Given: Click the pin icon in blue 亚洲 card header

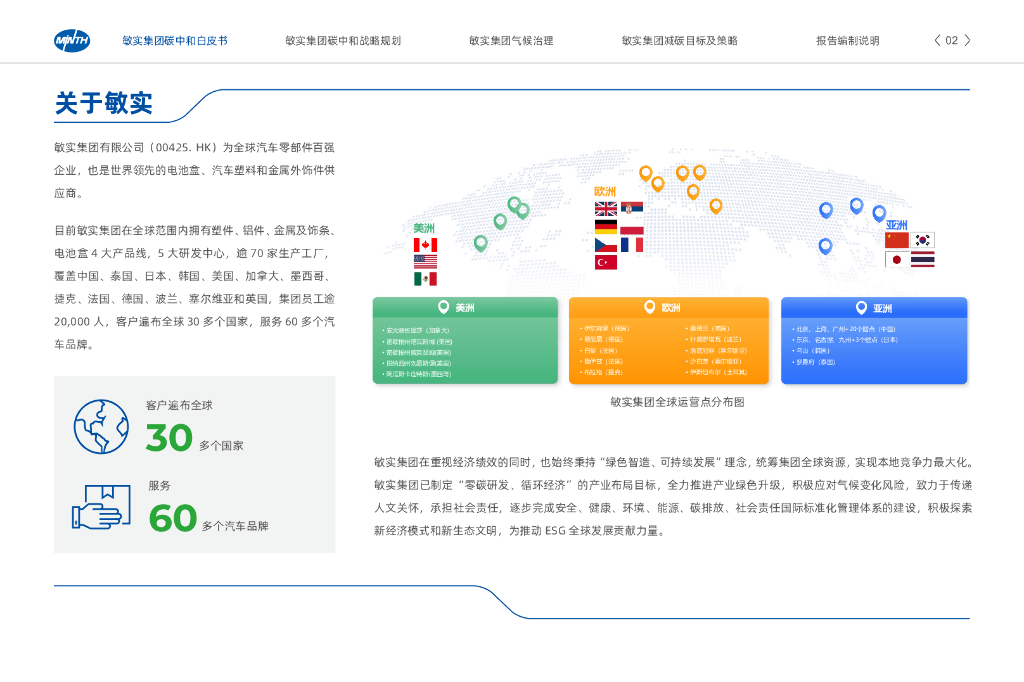Looking at the screenshot, I should pos(861,307).
